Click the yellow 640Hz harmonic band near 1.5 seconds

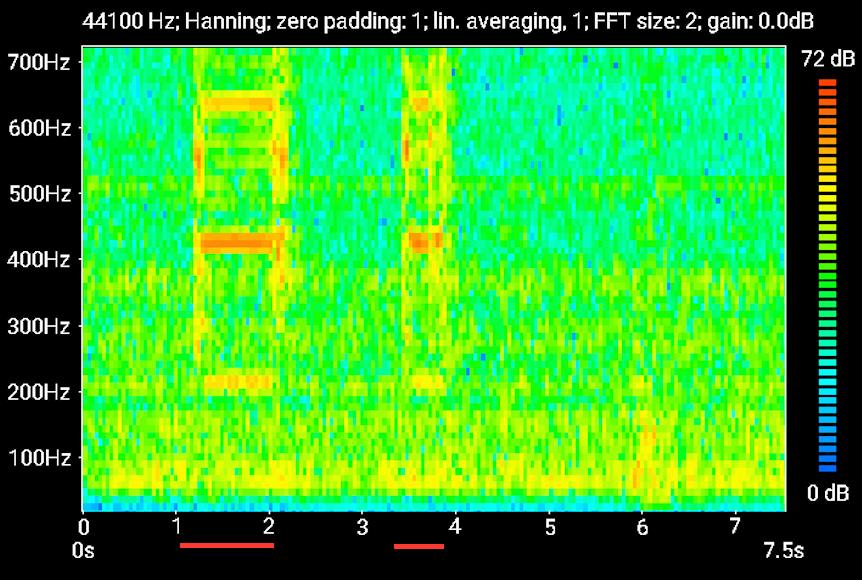pos(239,103)
